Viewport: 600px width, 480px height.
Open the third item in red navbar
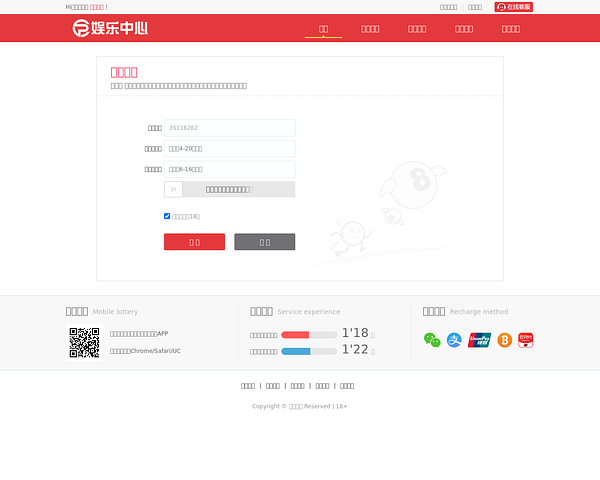point(417,29)
